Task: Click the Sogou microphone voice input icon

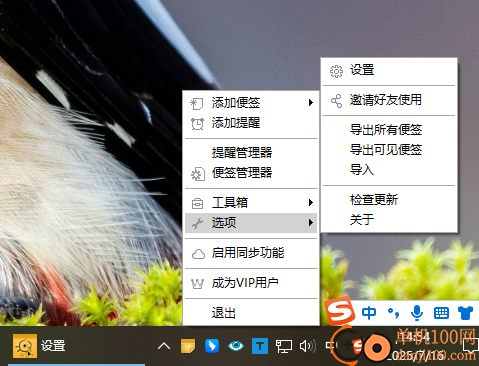Action: coord(417,313)
